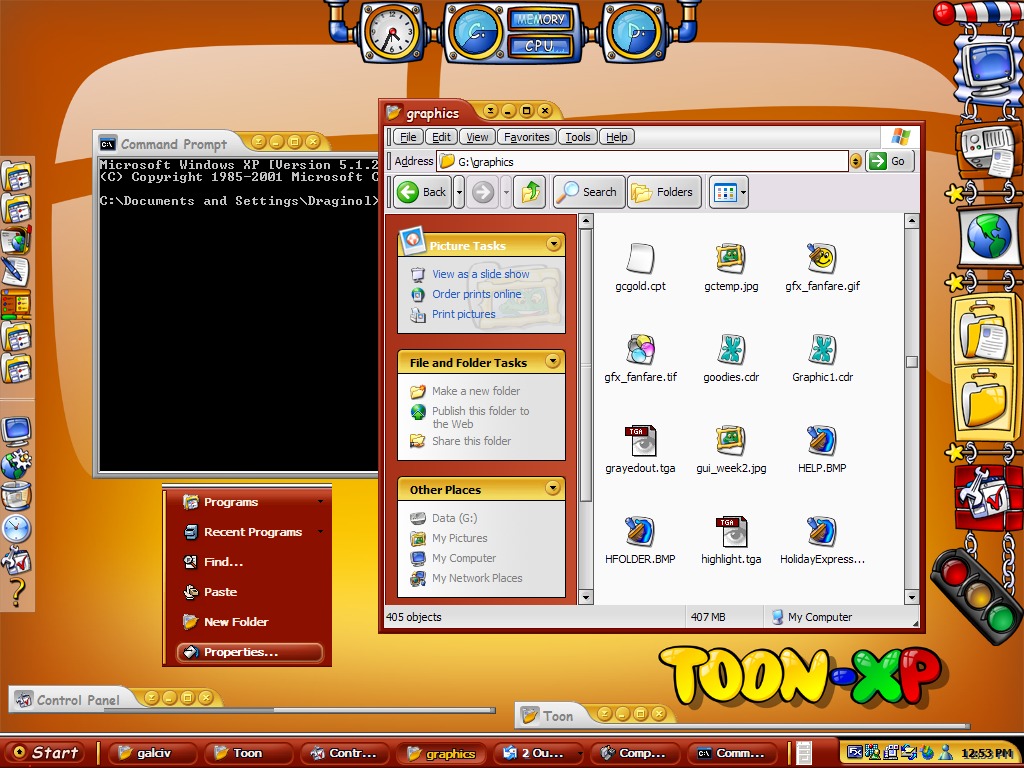Open the Search tool in the toolbar
This screenshot has height=768, width=1024.
pyautogui.click(x=588, y=192)
